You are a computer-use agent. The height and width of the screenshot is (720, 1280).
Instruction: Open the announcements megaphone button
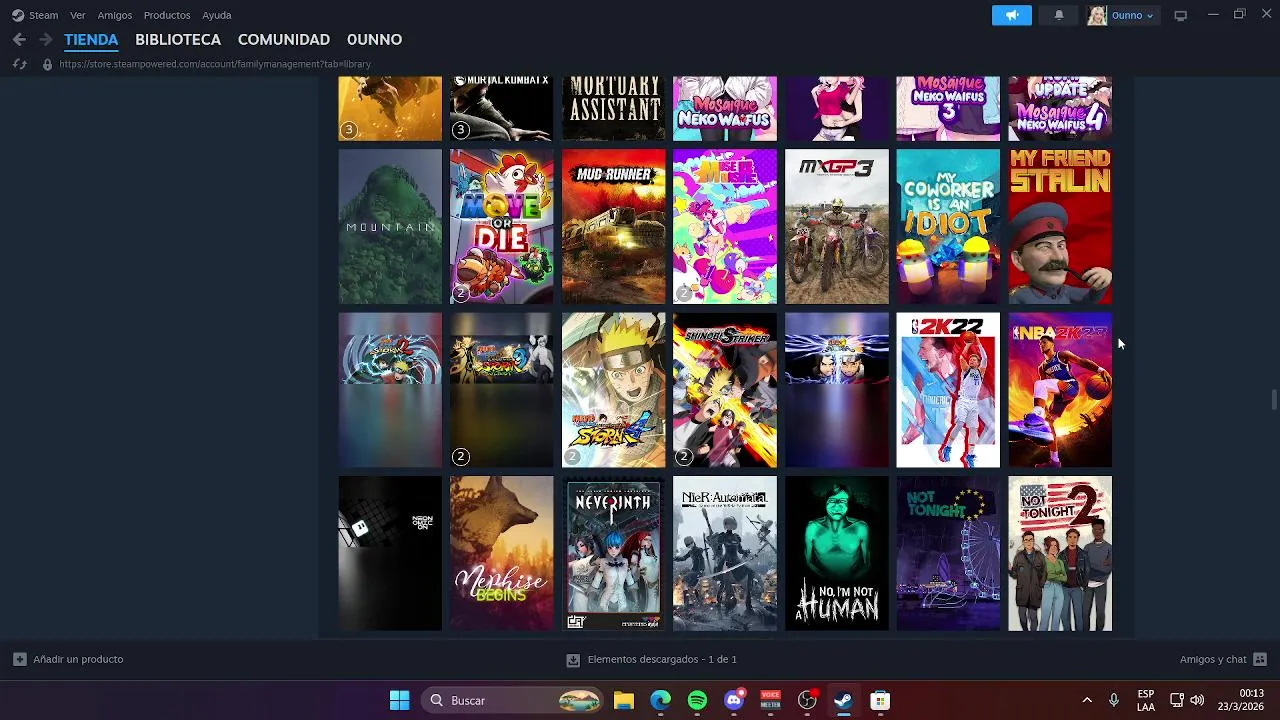click(x=1012, y=15)
